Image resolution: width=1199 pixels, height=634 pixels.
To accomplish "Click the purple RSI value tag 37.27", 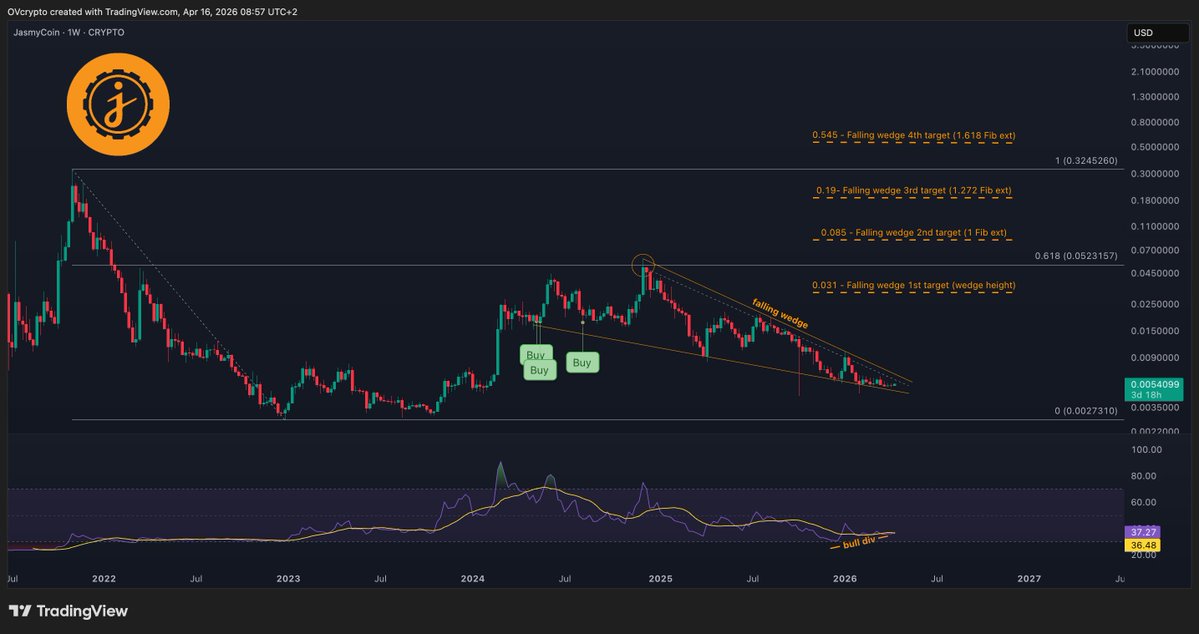I will tap(1143, 532).
